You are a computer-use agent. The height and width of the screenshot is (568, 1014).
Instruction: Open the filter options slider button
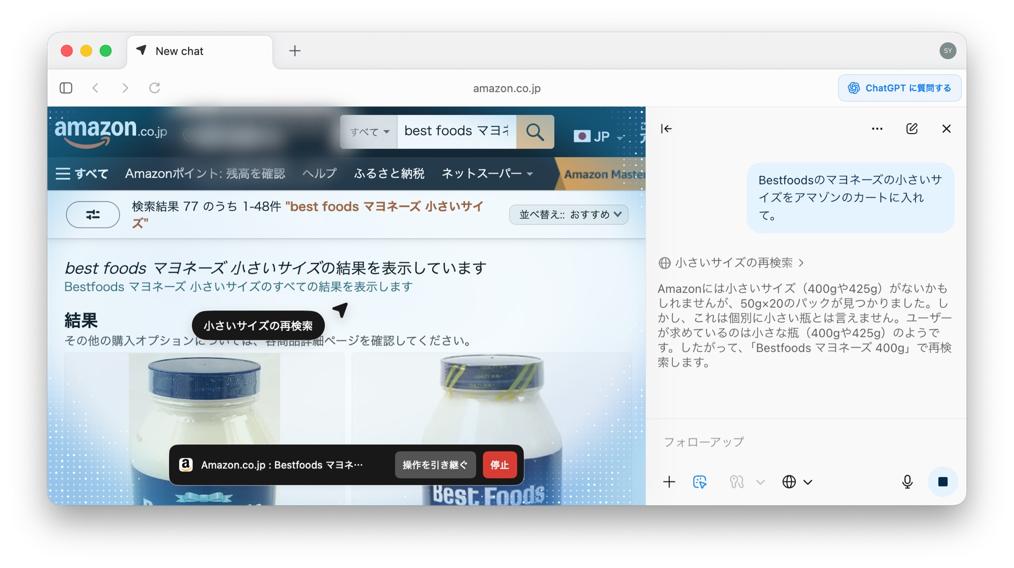(93, 214)
